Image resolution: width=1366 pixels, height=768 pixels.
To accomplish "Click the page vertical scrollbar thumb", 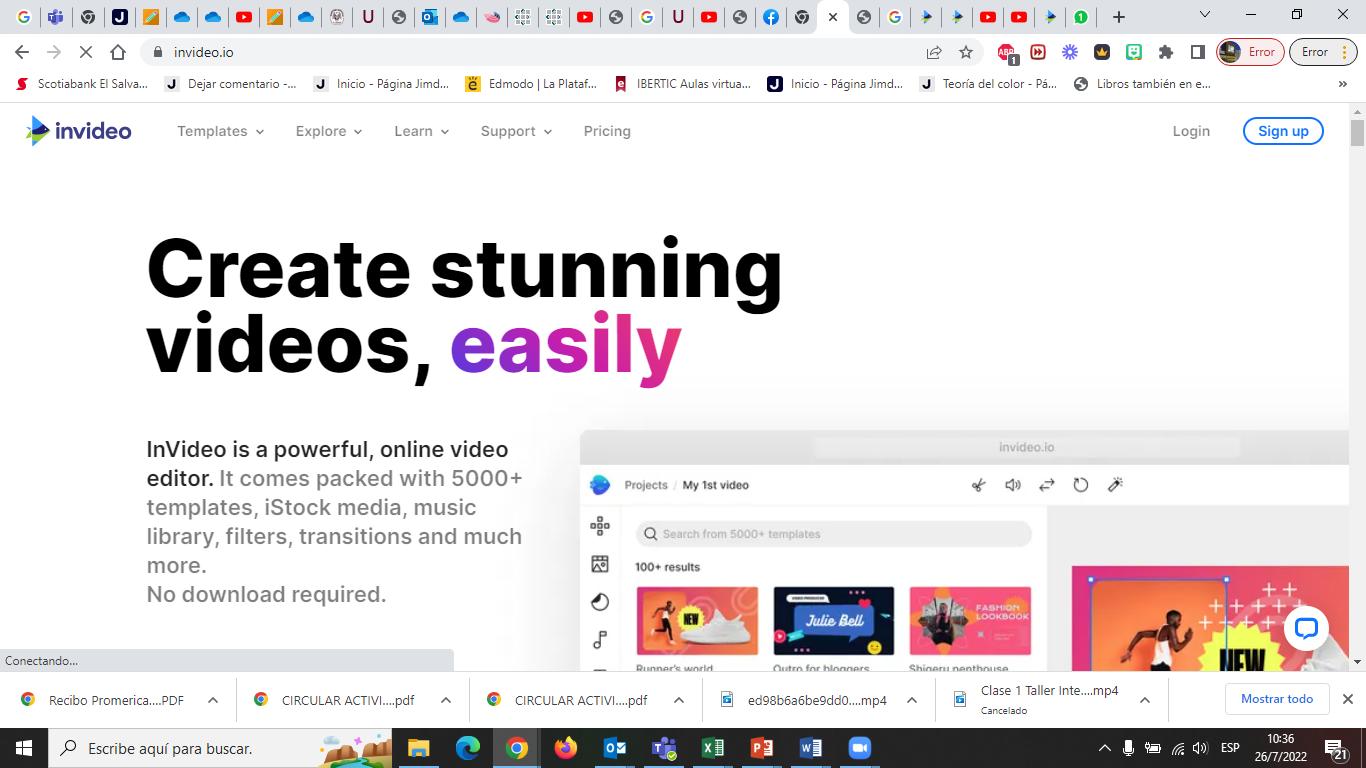I will point(1357,133).
